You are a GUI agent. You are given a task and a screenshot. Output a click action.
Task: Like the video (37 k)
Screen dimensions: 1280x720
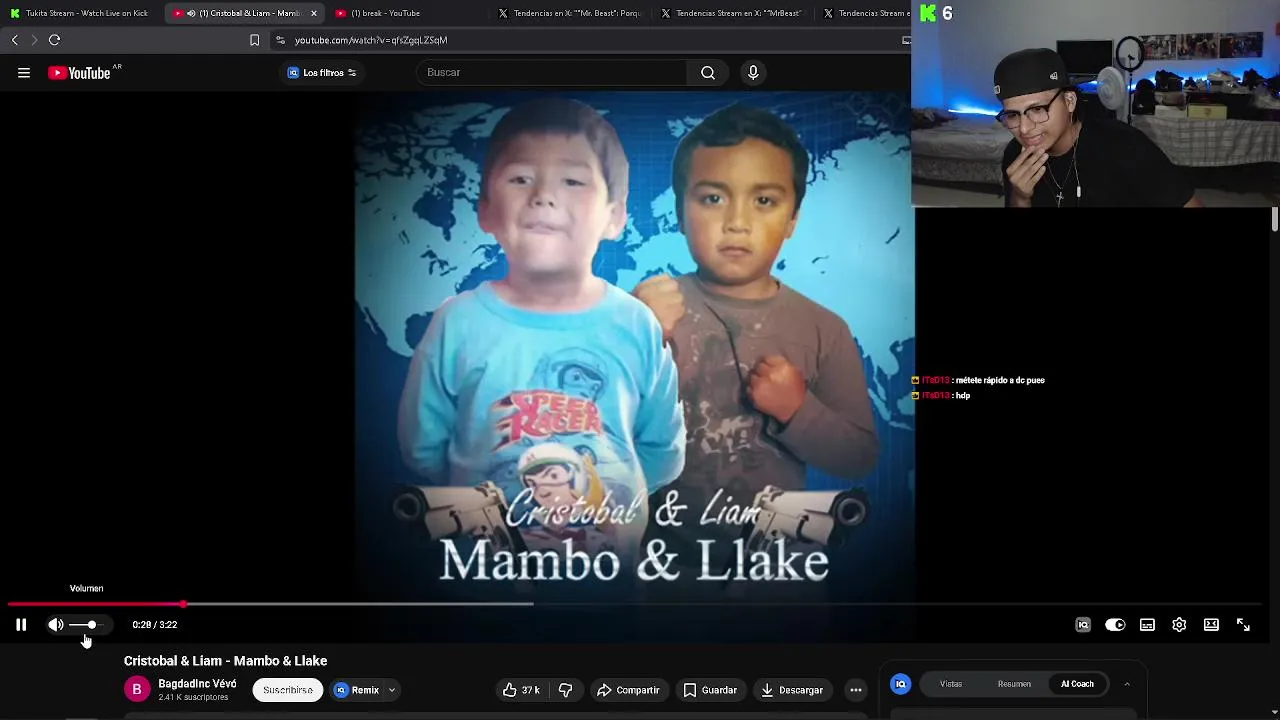coord(520,690)
